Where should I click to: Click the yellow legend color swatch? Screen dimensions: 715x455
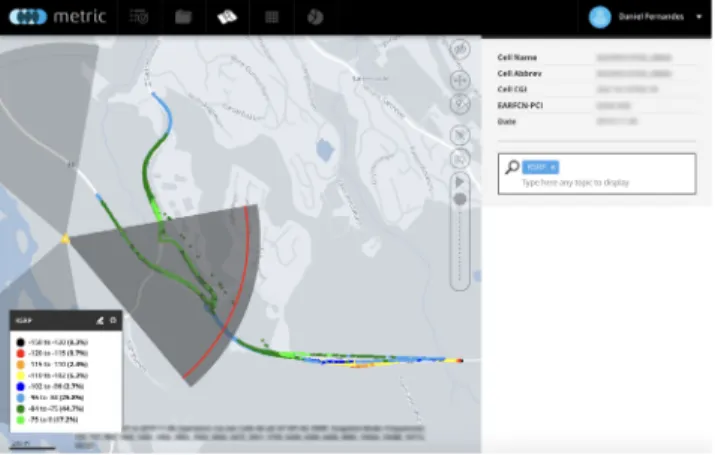[x=21, y=376]
